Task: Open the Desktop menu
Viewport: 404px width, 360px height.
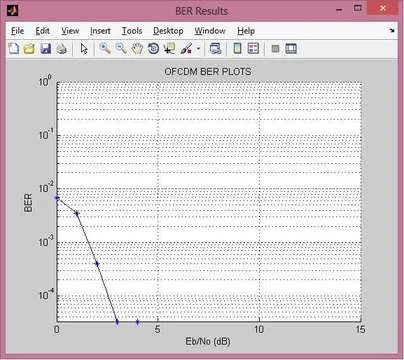Action: click(x=168, y=31)
